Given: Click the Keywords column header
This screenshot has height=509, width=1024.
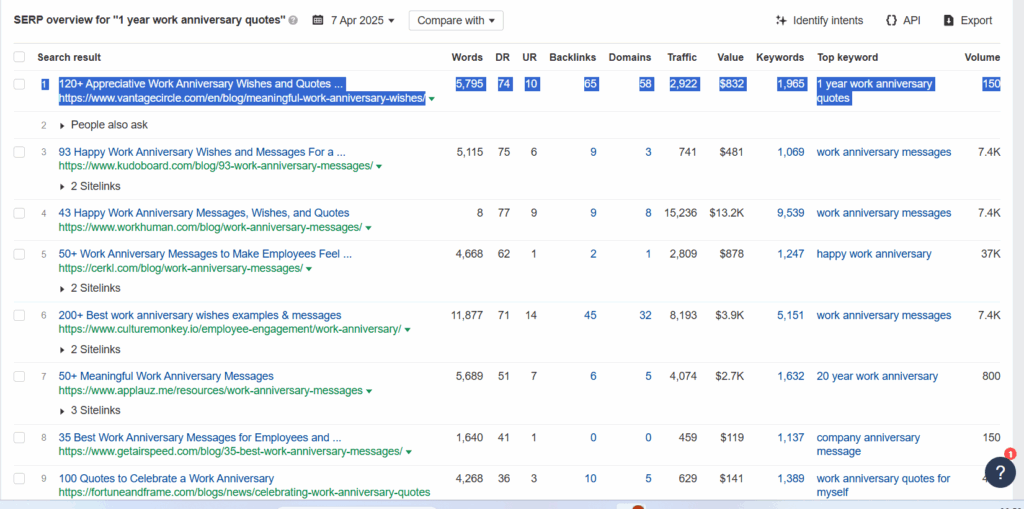Looking at the screenshot, I should (780, 57).
